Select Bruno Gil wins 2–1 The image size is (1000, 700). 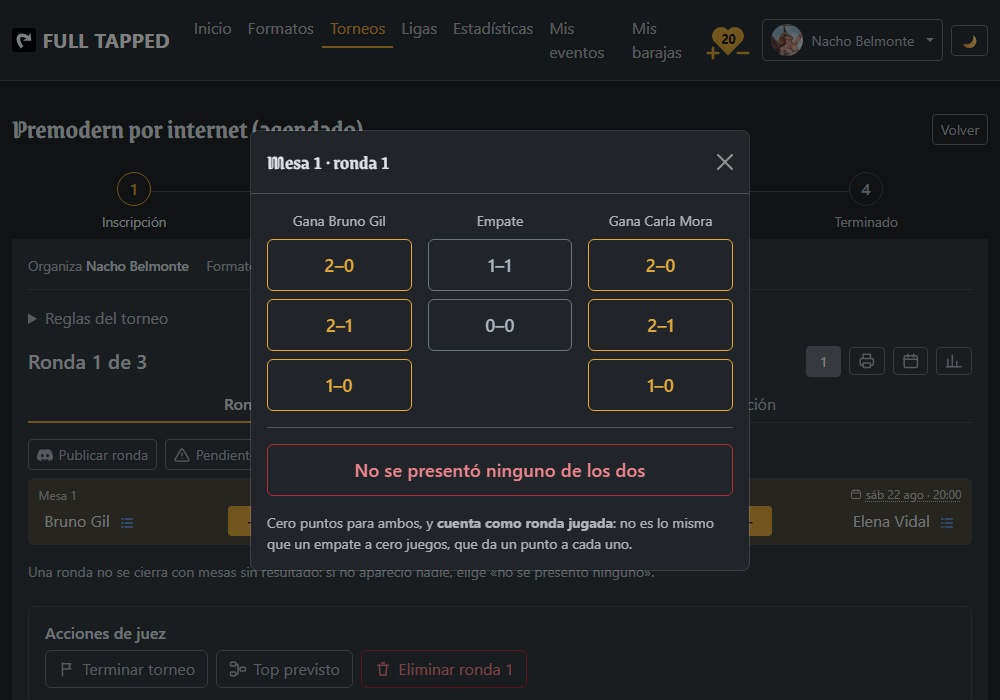[339, 325]
